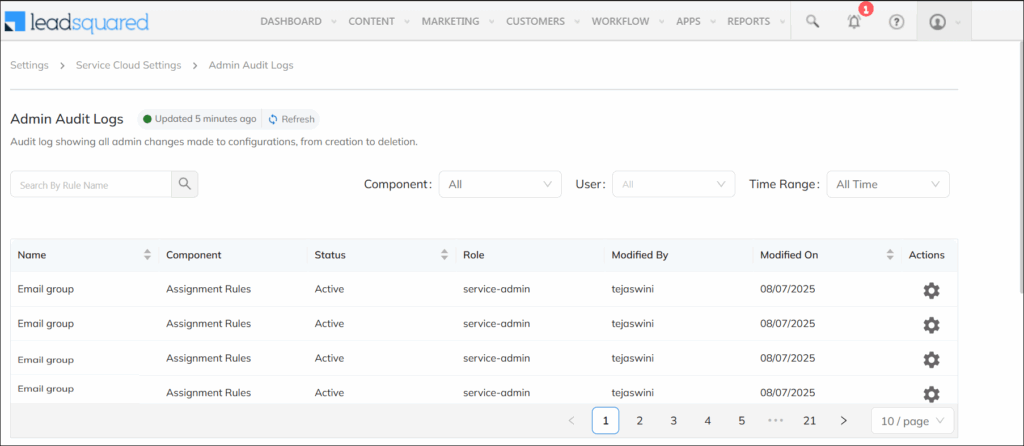Open the search magnifier in top bar
The width and height of the screenshot is (1024, 446).
[x=812, y=21]
